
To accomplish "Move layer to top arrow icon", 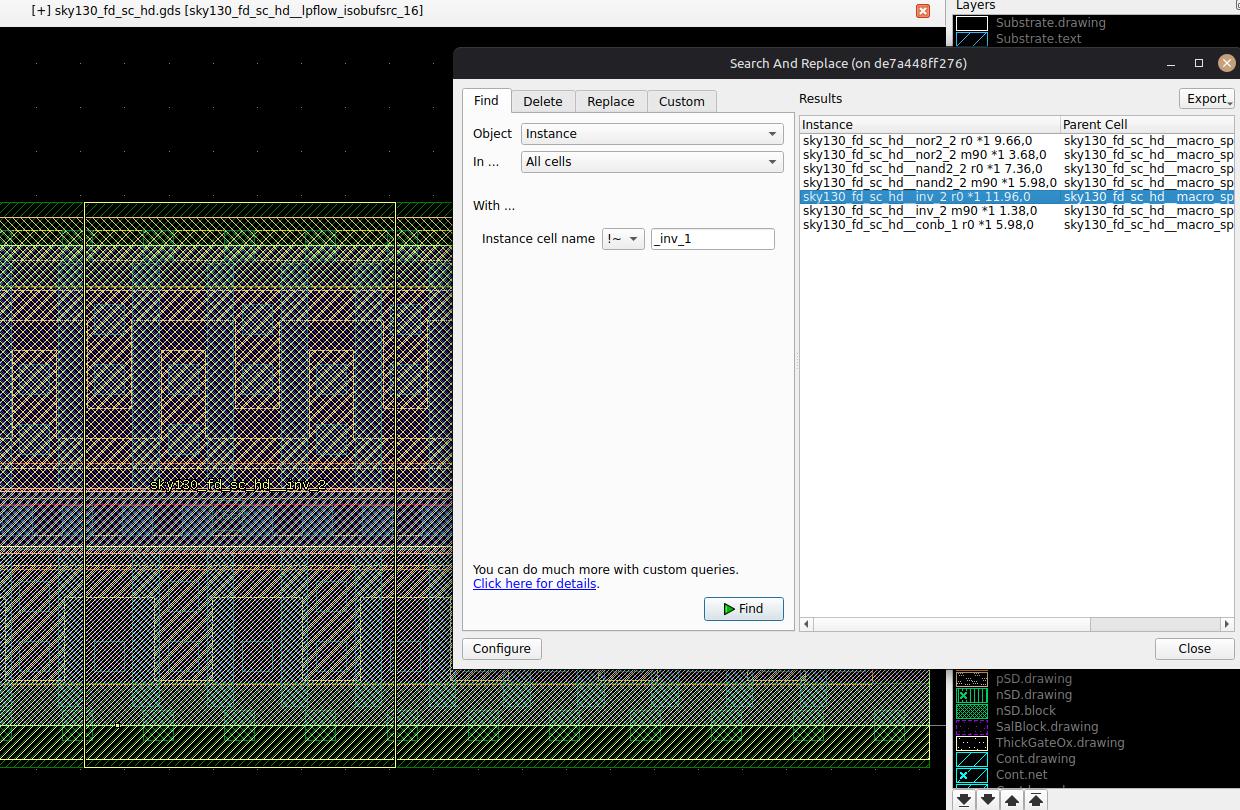I will pos(1036,800).
